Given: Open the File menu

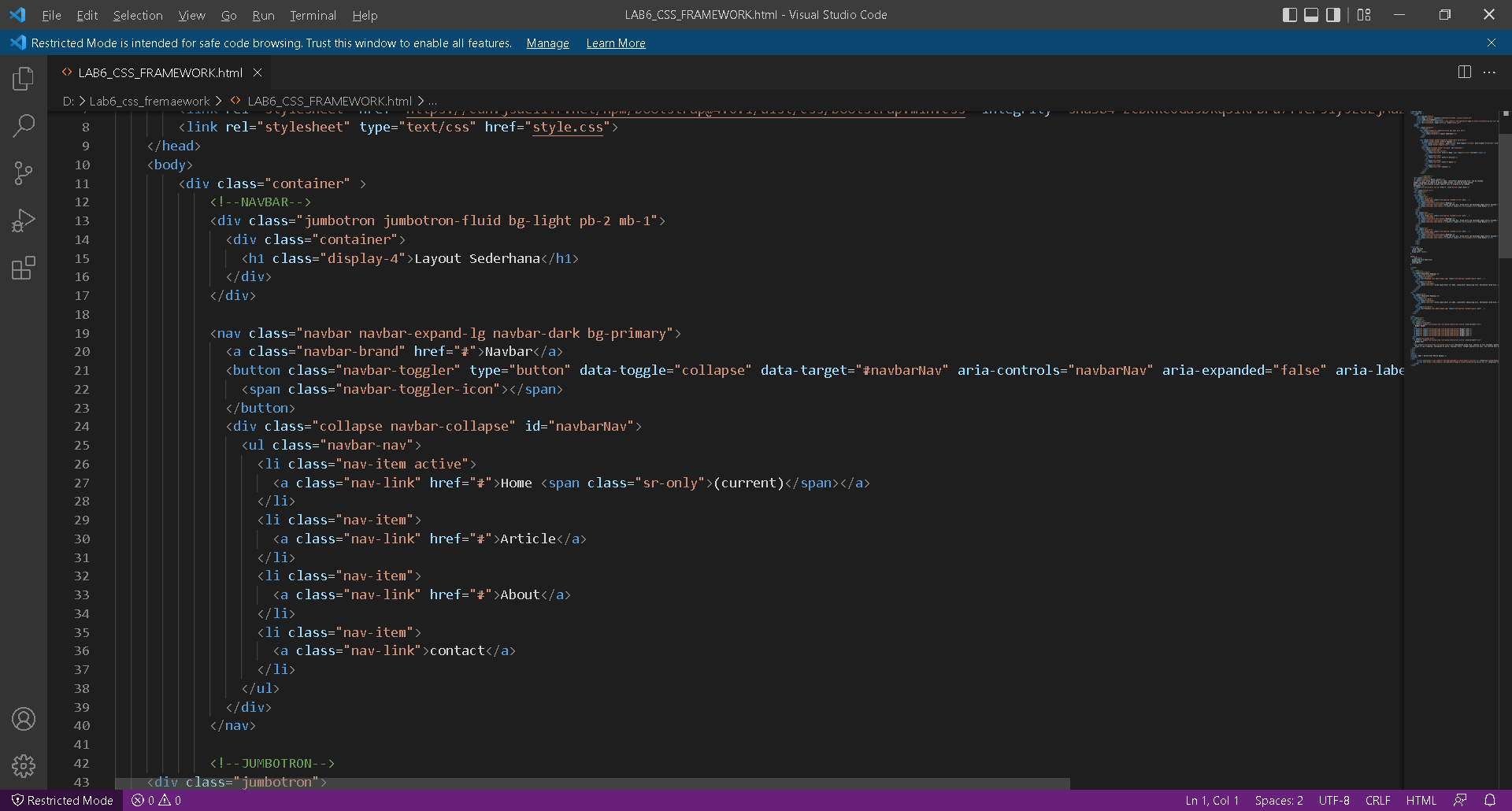Looking at the screenshot, I should coord(50,15).
